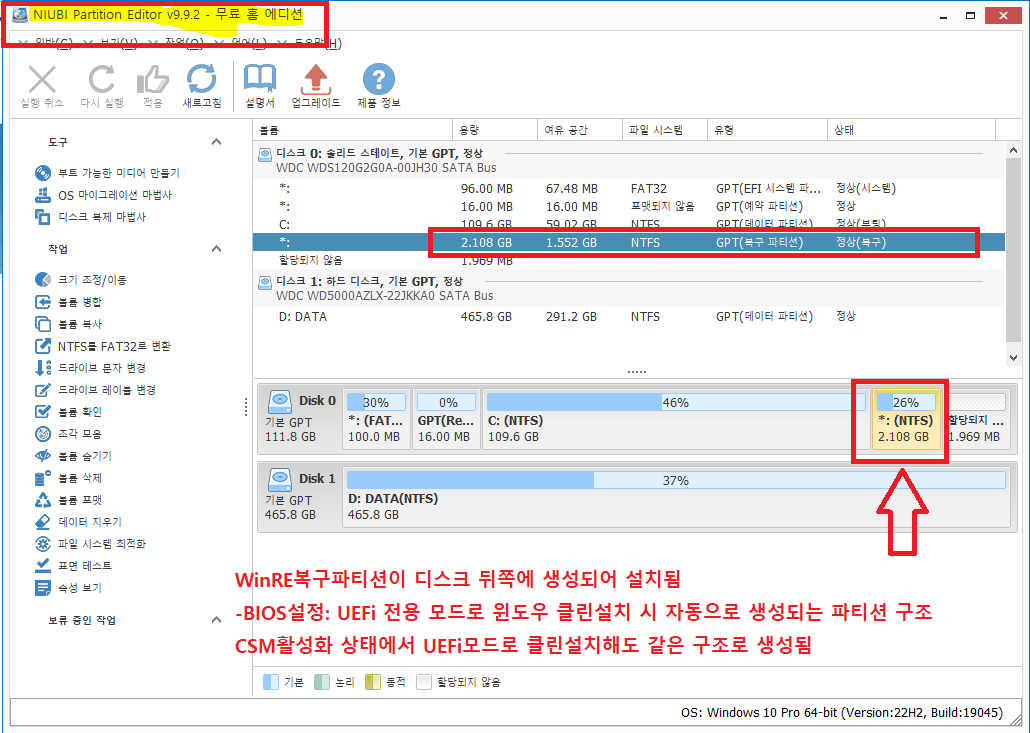
Task: Select the D: DATA 465.8 GB row
Action: (x=629, y=317)
